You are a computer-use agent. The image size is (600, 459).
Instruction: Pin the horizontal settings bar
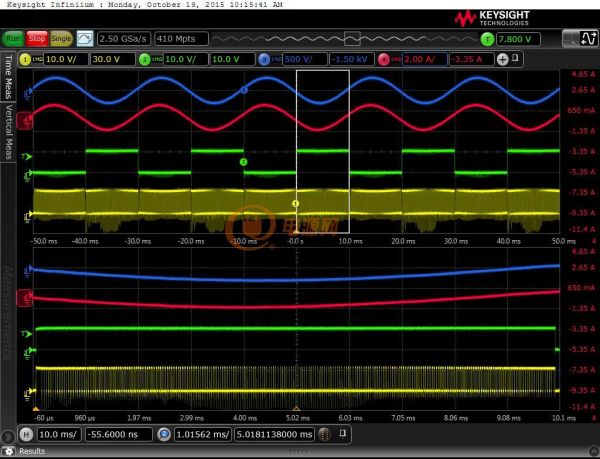(343, 433)
